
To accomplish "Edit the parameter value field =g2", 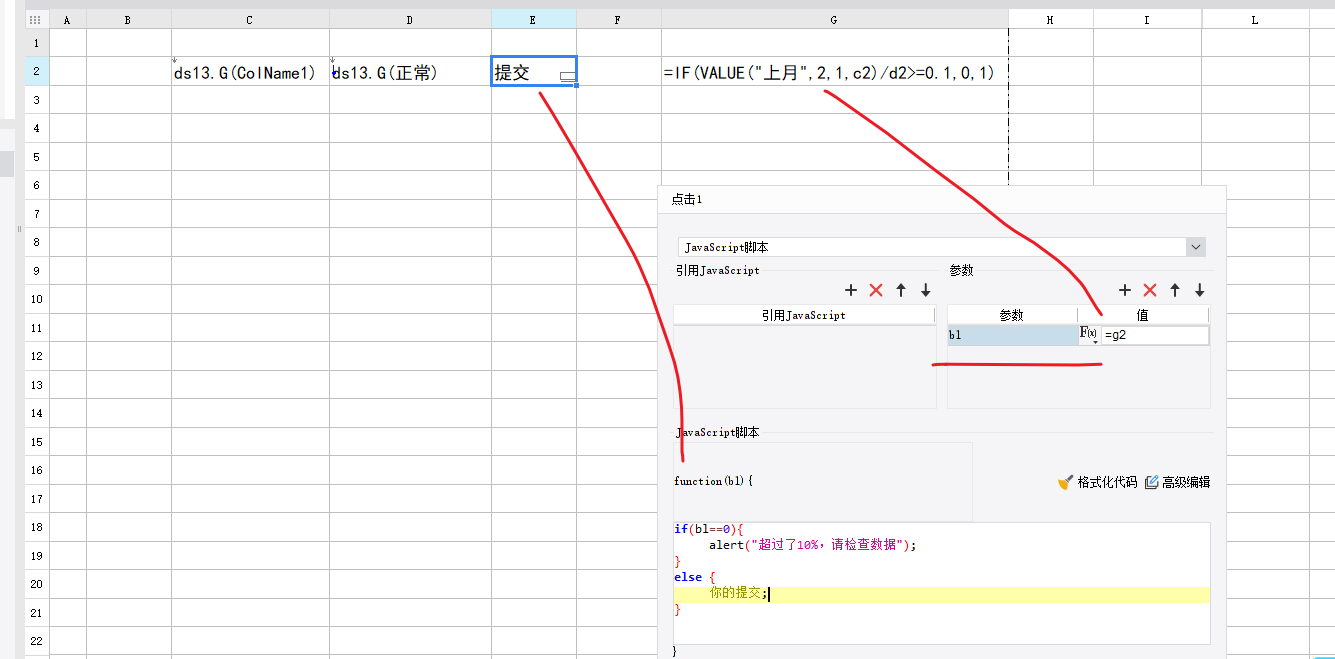I will 1155,335.
